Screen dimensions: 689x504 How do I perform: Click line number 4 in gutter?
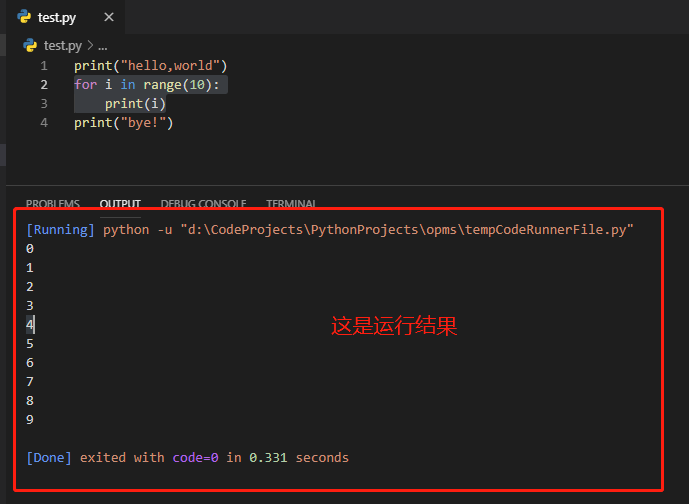pos(44,123)
